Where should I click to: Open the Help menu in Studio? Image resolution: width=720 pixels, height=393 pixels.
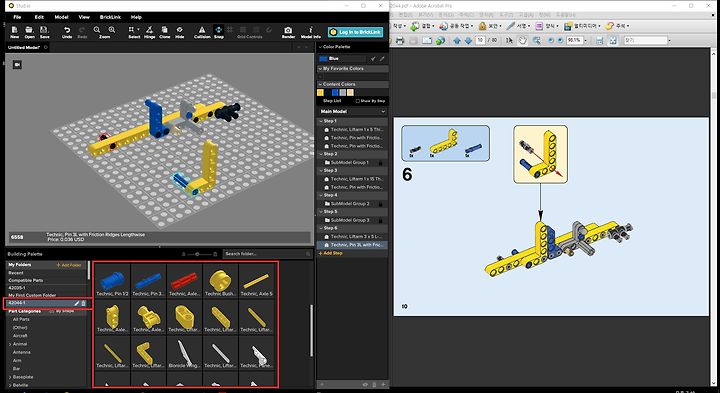(136, 17)
